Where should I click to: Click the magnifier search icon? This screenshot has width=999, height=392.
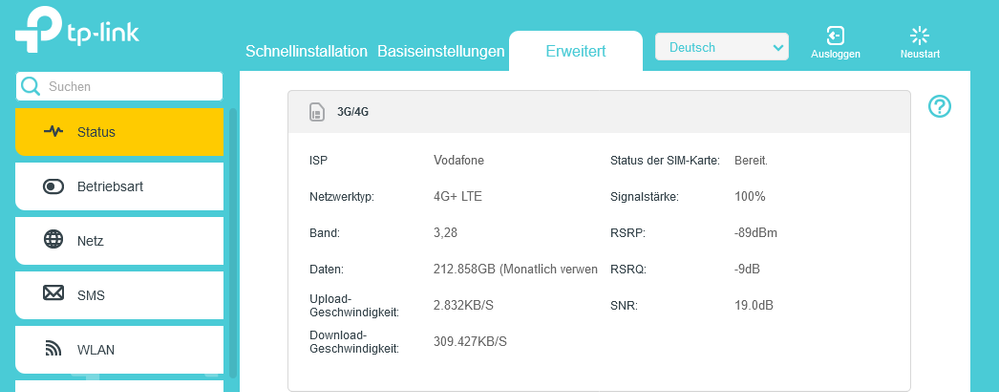30,86
